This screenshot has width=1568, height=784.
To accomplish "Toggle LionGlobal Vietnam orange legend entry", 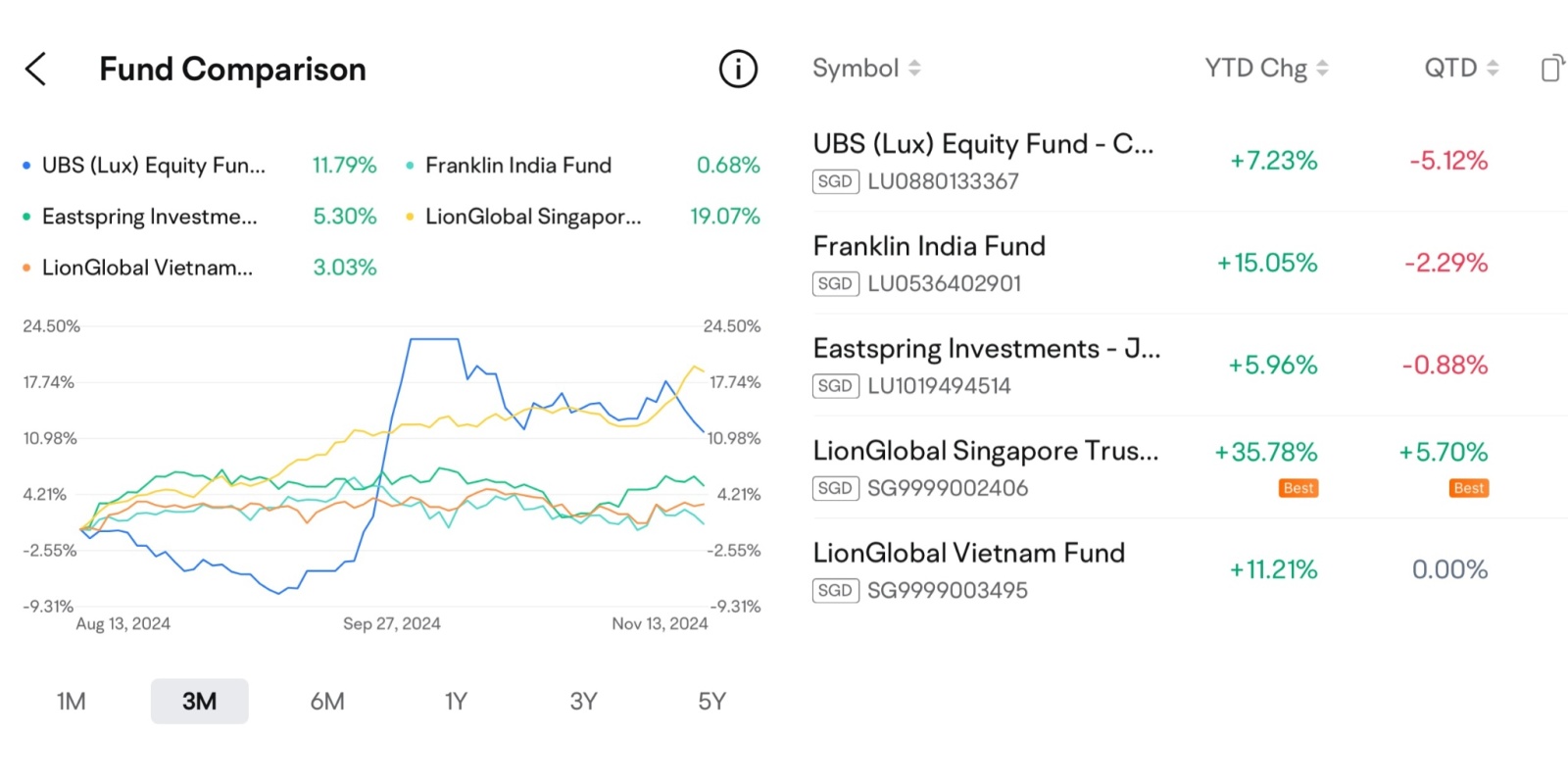I will click(x=200, y=268).
